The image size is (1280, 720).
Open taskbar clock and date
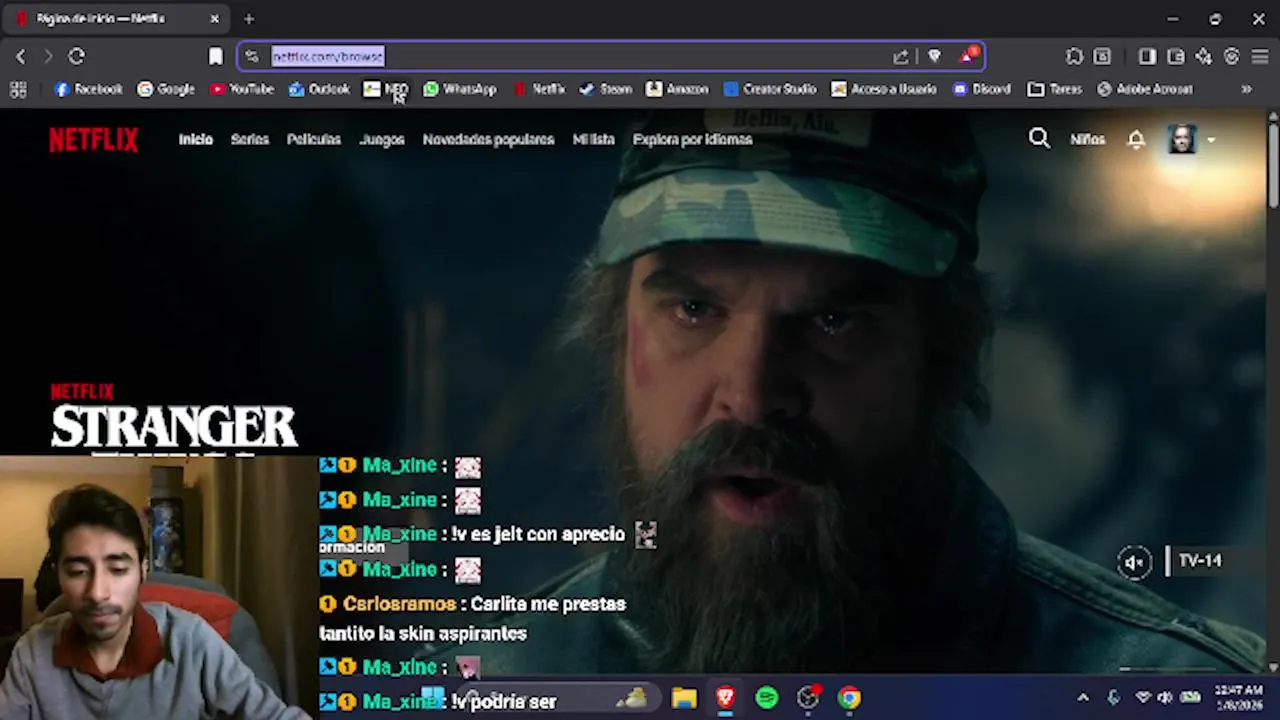coord(1239,698)
